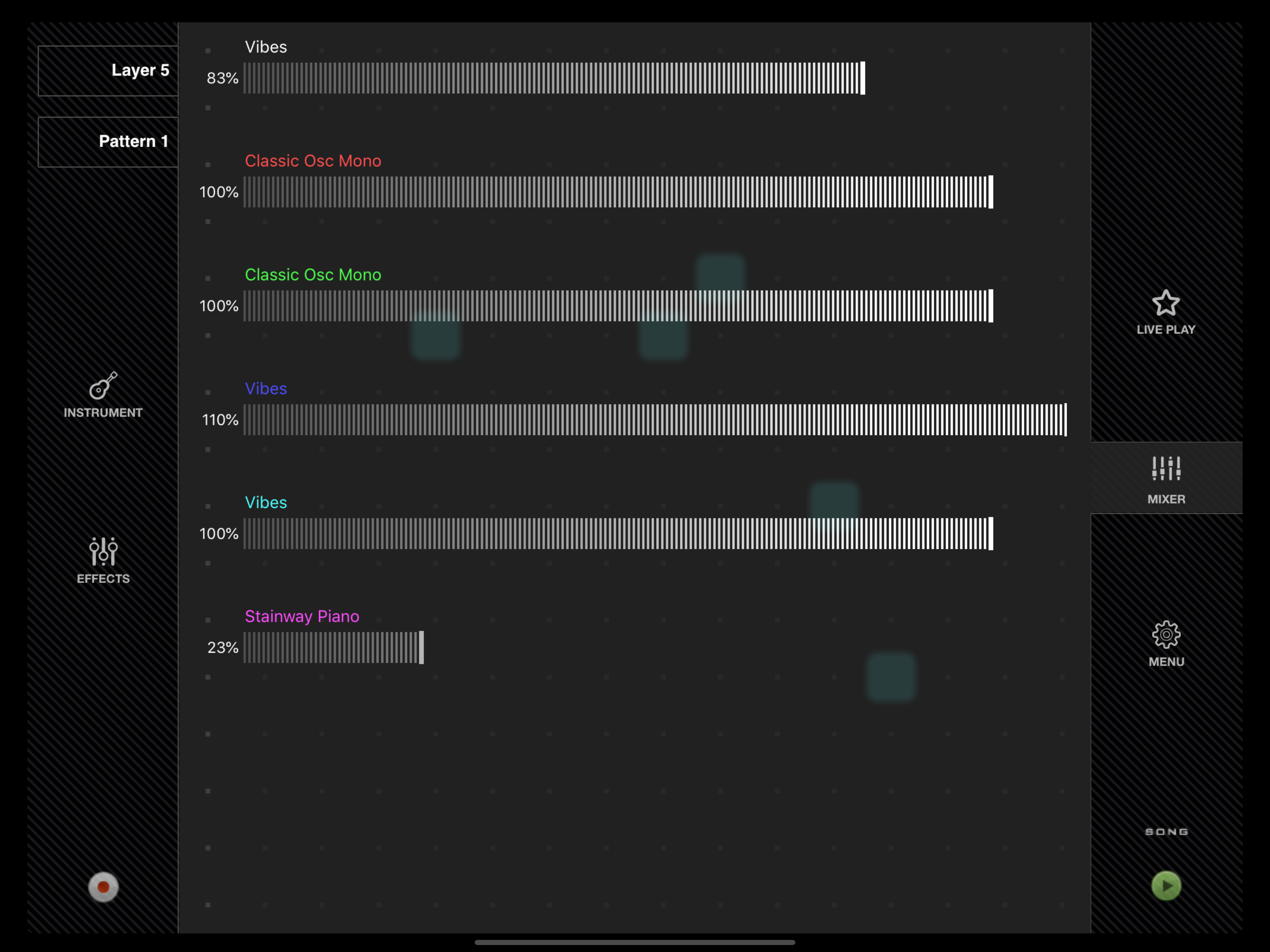Select the blue Vibes track label
The width and height of the screenshot is (1270, 952).
(266, 388)
